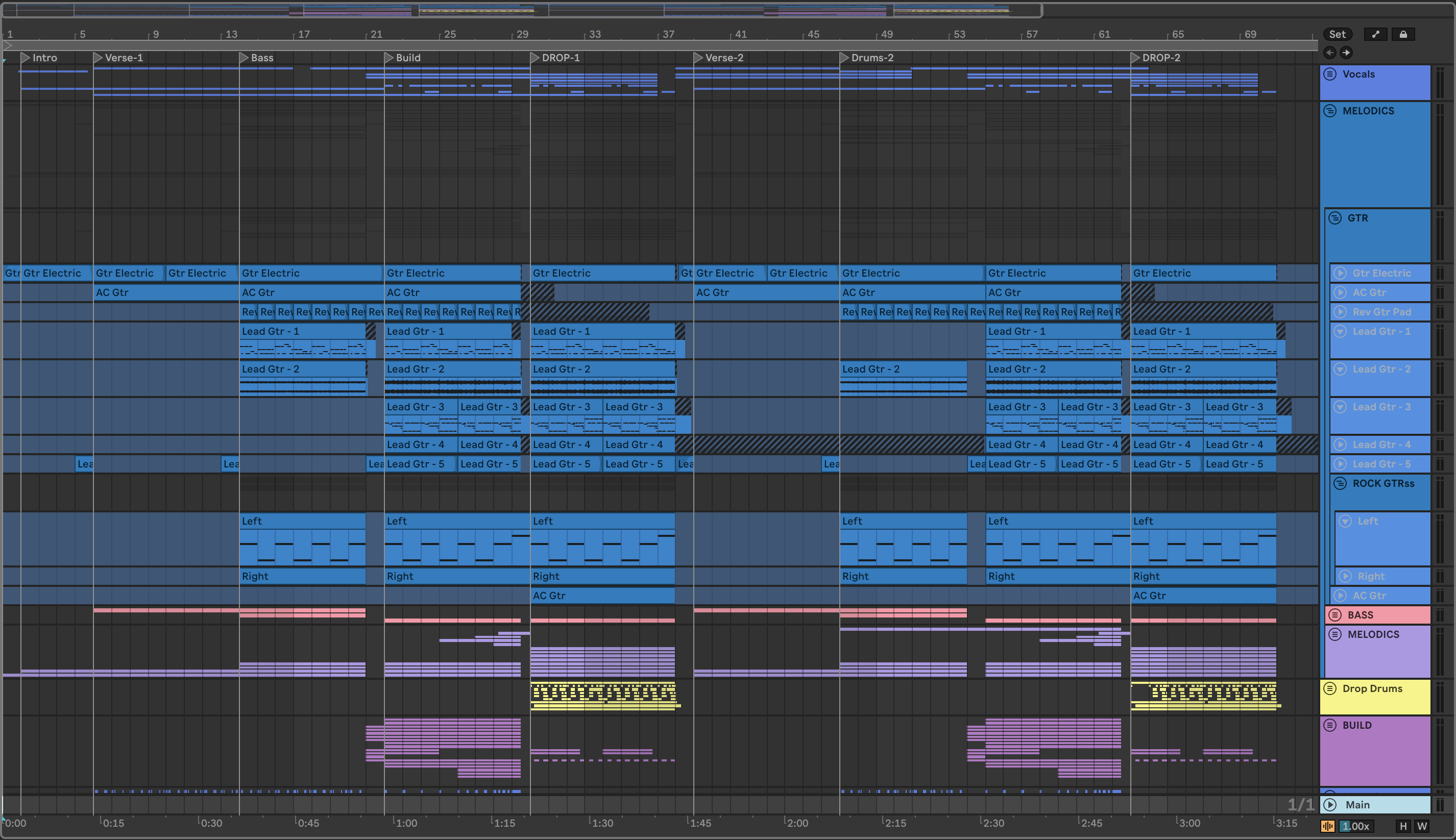Click the unfold icon on AC Gtr track under Gtr Electric
Screen dimensions: 1456x840
click(x=1341, y=292)
